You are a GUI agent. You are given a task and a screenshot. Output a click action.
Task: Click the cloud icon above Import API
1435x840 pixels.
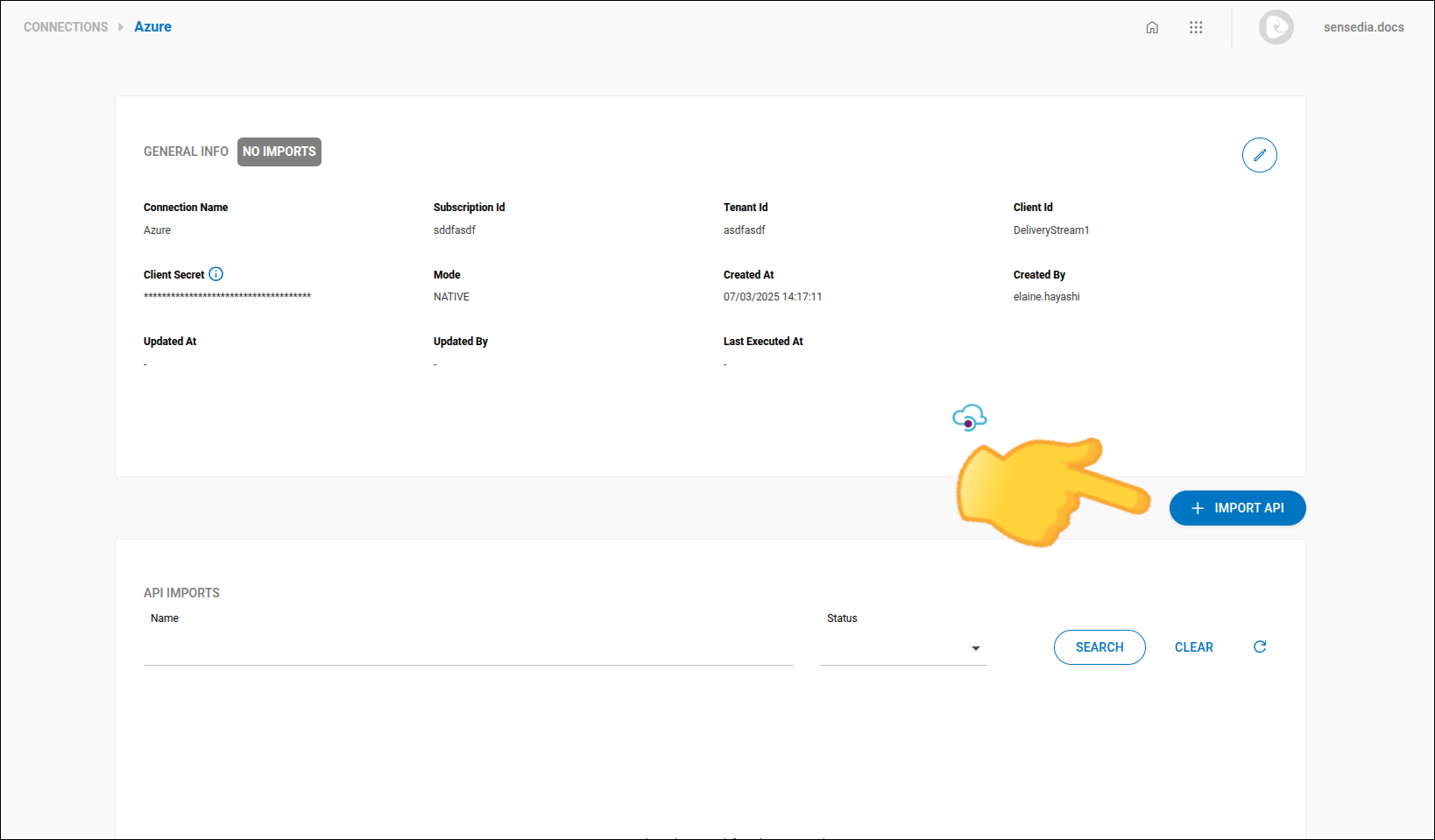pos(969,418)
